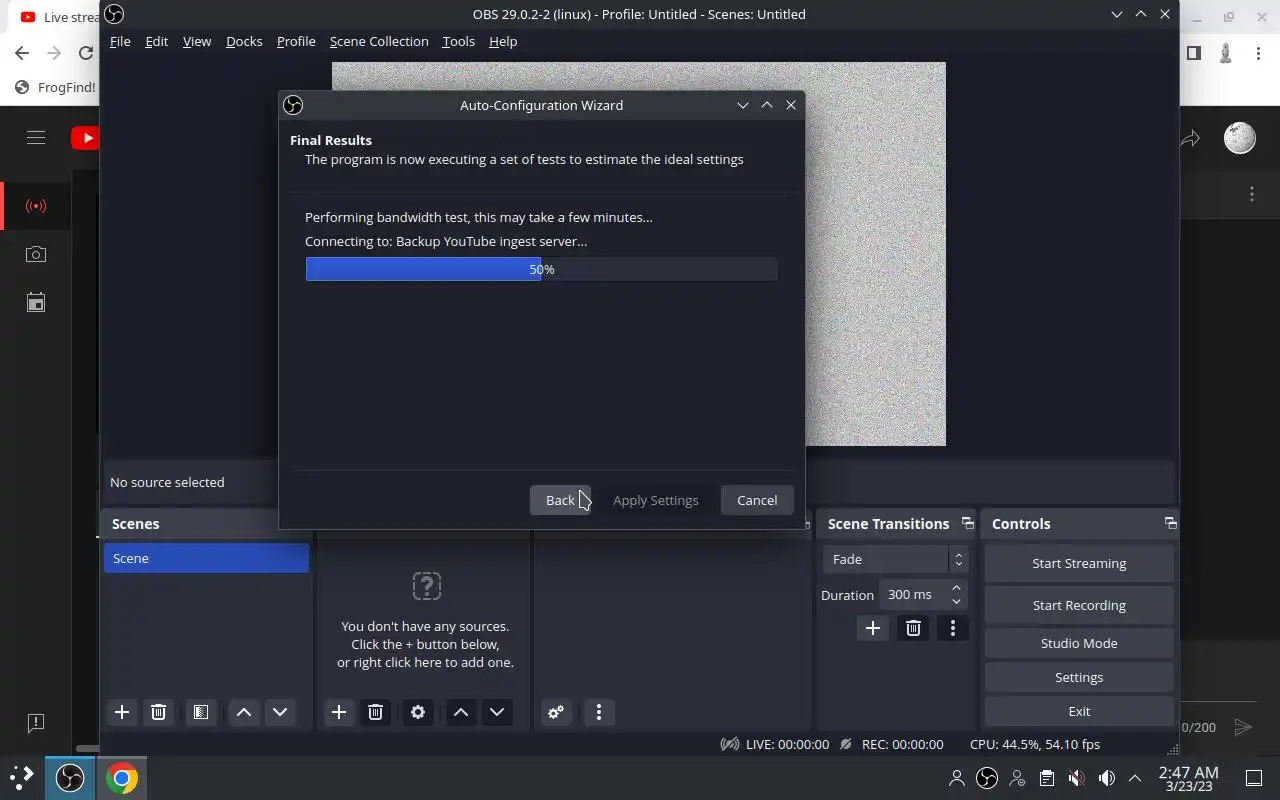Click the Back button in the wizard
The height and width of the screenshot is (800, 1280).
pyautogui.click(x=560, y=500)
